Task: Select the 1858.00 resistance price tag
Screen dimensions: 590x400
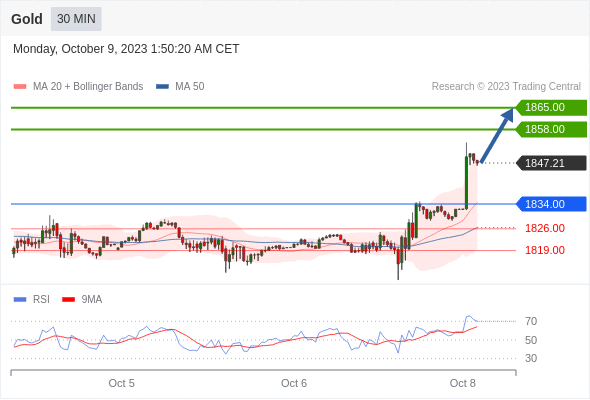Action: coord(551,129)
